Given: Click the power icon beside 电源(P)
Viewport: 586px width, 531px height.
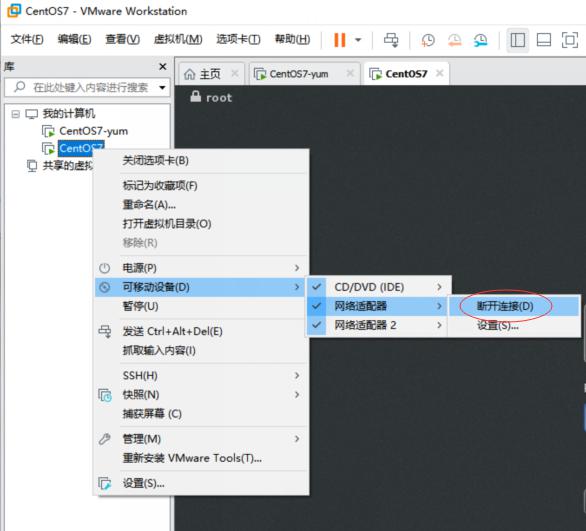Looking at the screenshot, I should 104,268.
